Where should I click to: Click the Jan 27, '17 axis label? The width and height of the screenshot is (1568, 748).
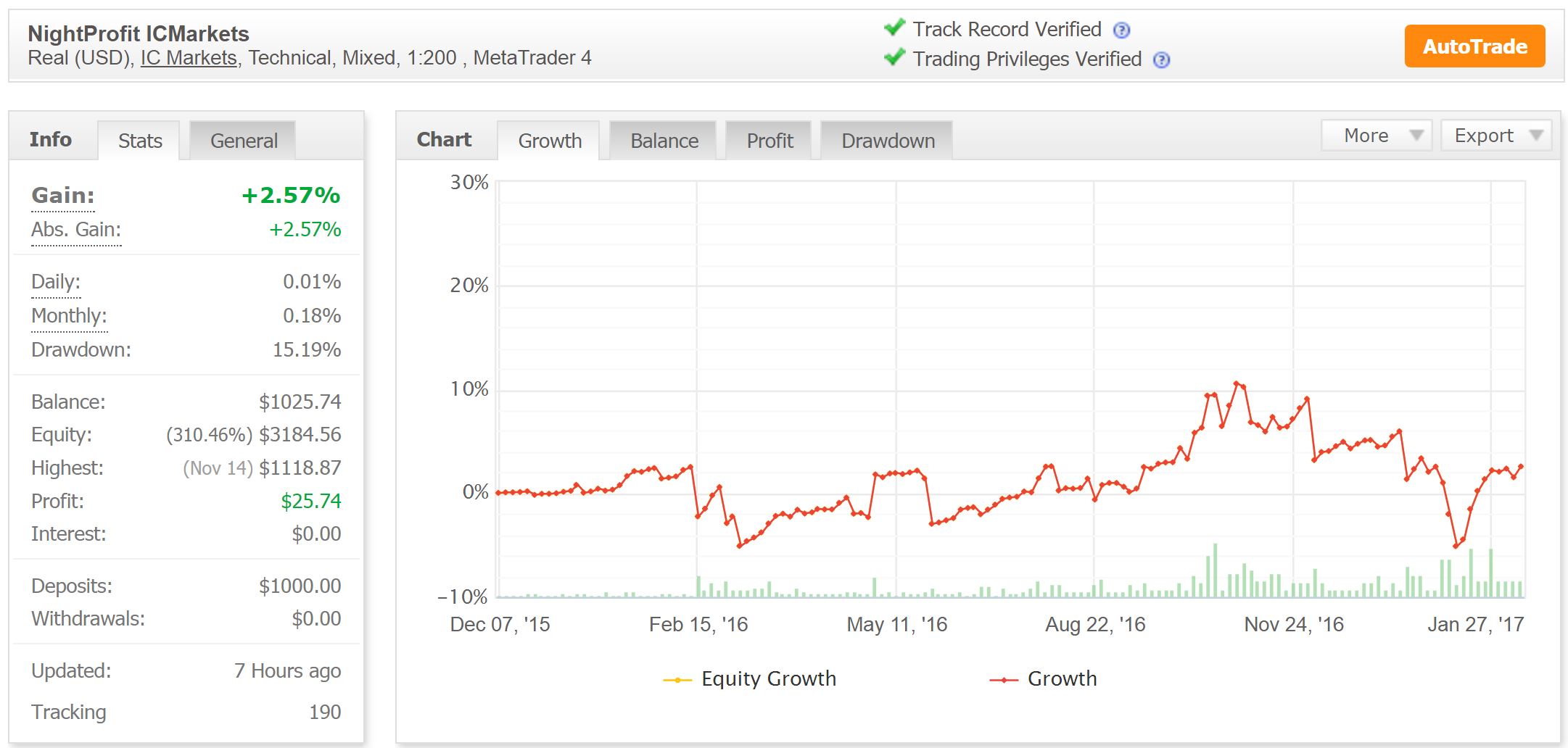pos(1476,625)
